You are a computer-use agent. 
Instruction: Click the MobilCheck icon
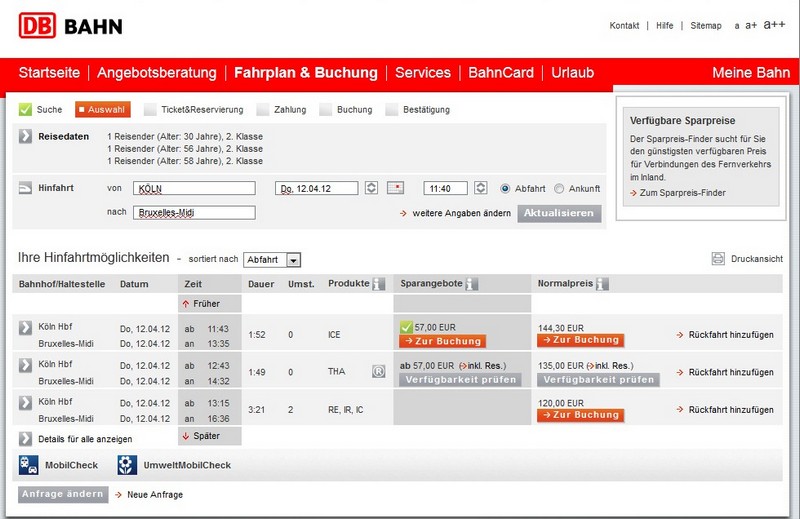29,465
